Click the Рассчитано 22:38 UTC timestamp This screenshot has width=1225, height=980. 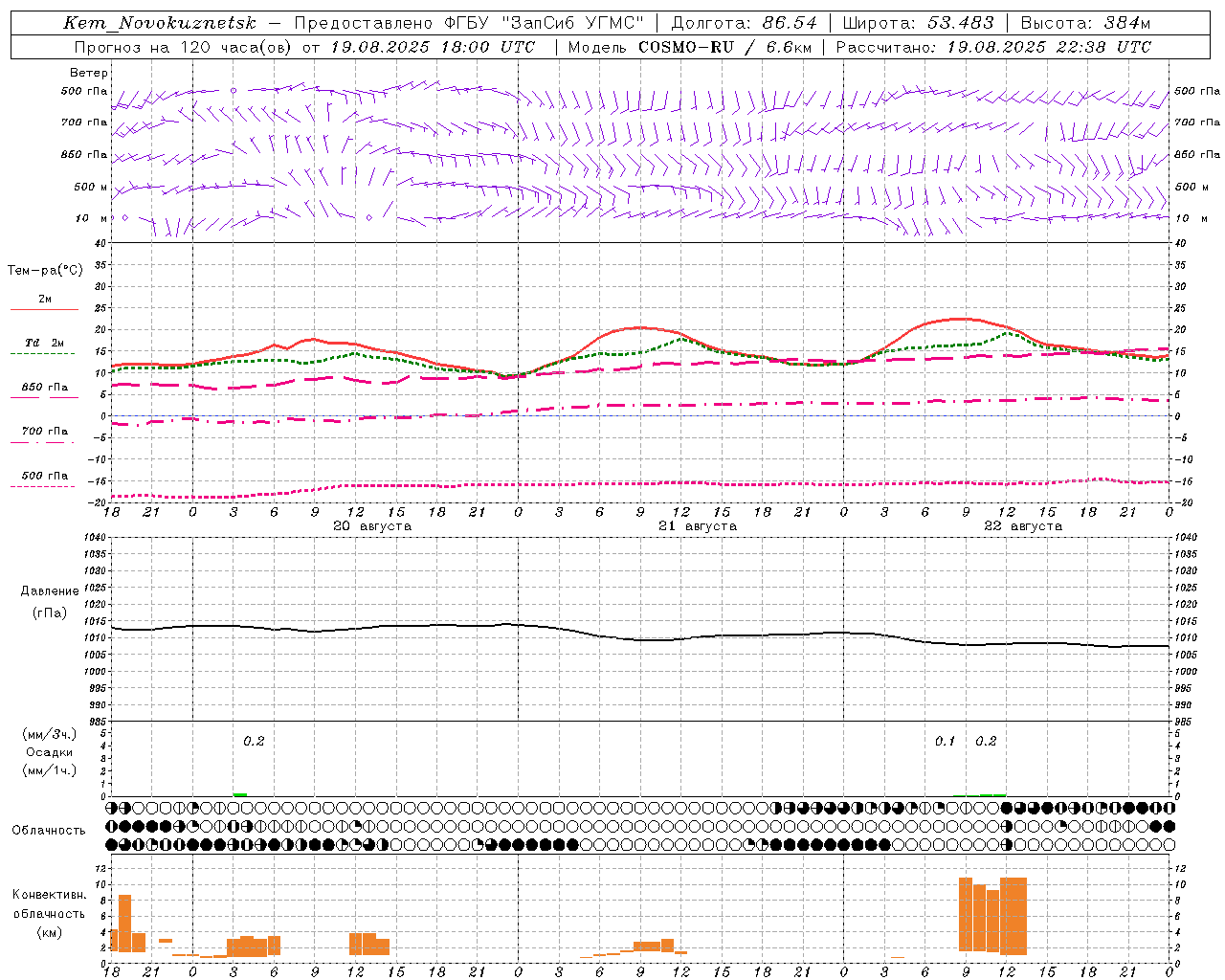tap(993, 47)
